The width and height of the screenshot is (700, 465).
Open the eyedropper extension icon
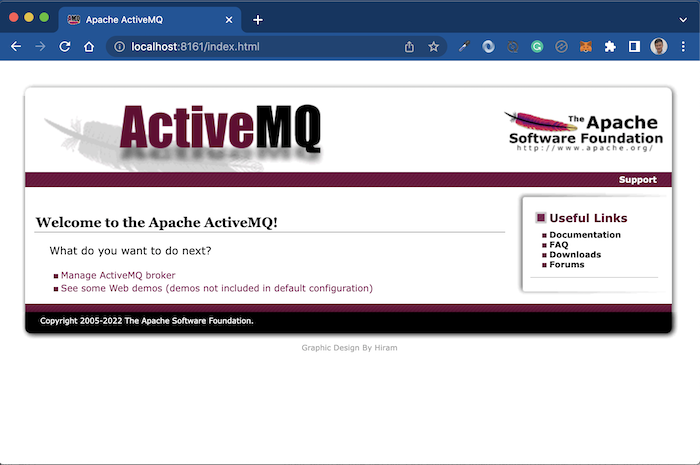click(x=464, y=46)
